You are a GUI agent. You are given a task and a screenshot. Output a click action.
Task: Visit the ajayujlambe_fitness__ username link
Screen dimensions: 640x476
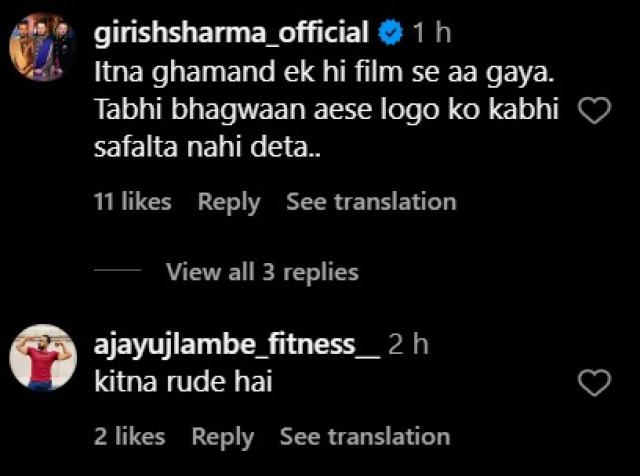[236, 346]
